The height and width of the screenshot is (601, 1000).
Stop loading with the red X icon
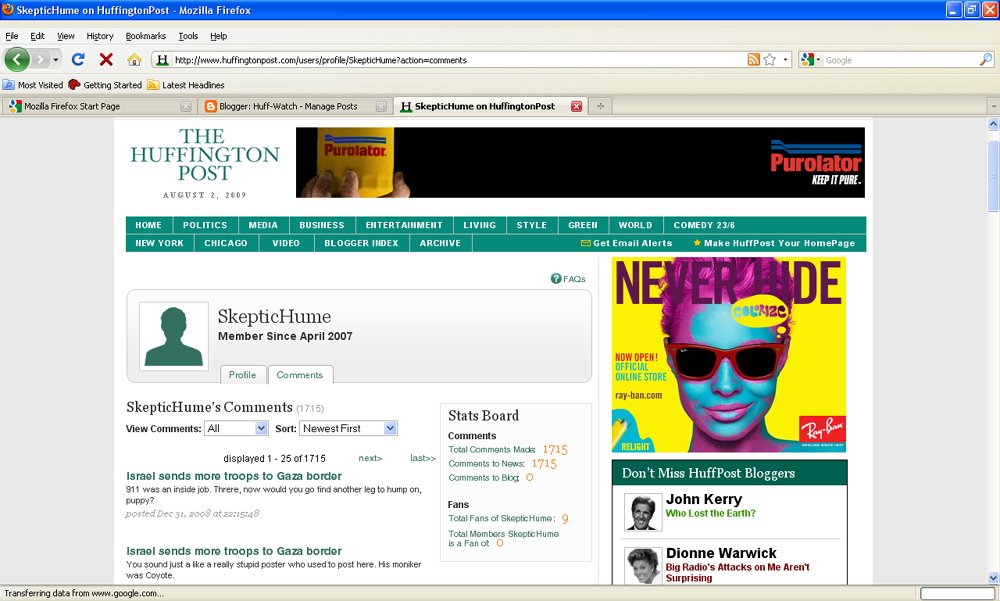[x=106, y=59]
